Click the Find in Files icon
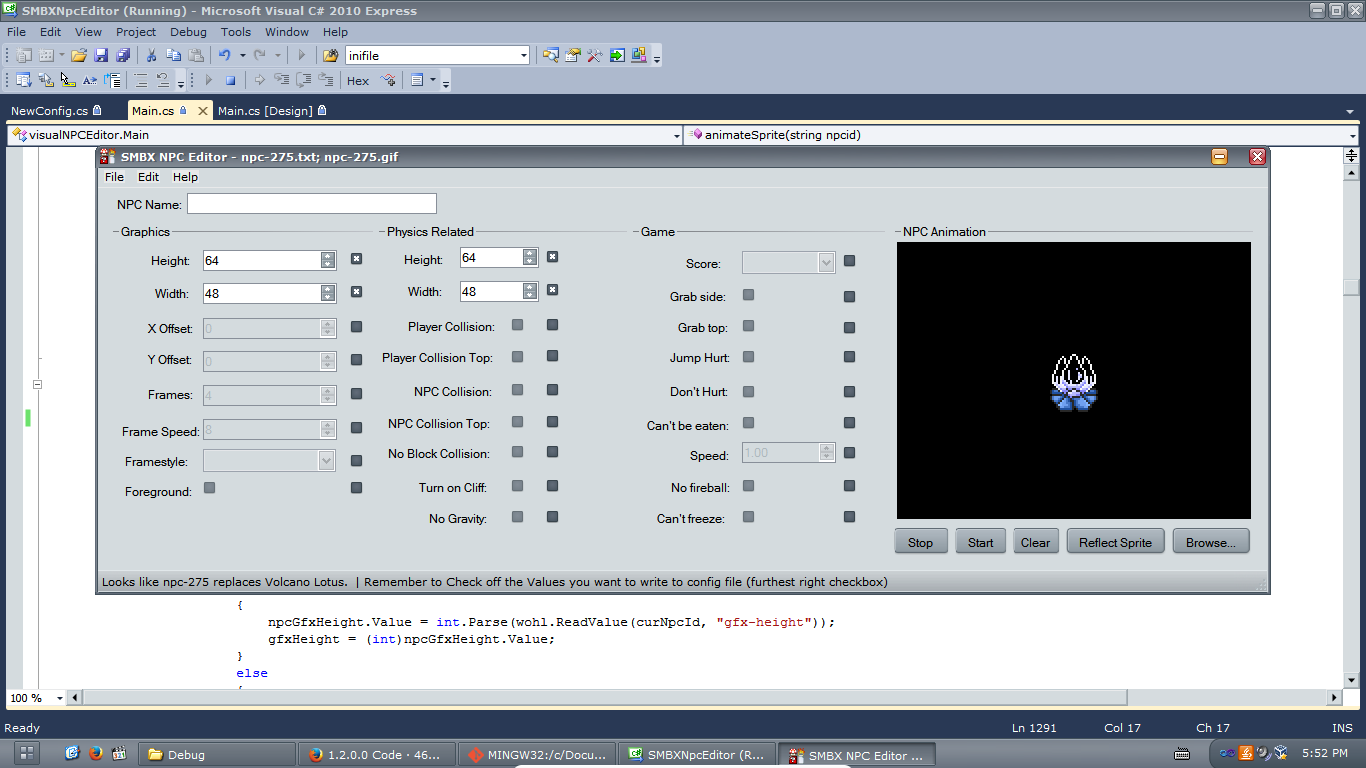The height and width of the screenshot is (768, 1366). (x=330, y=56)
